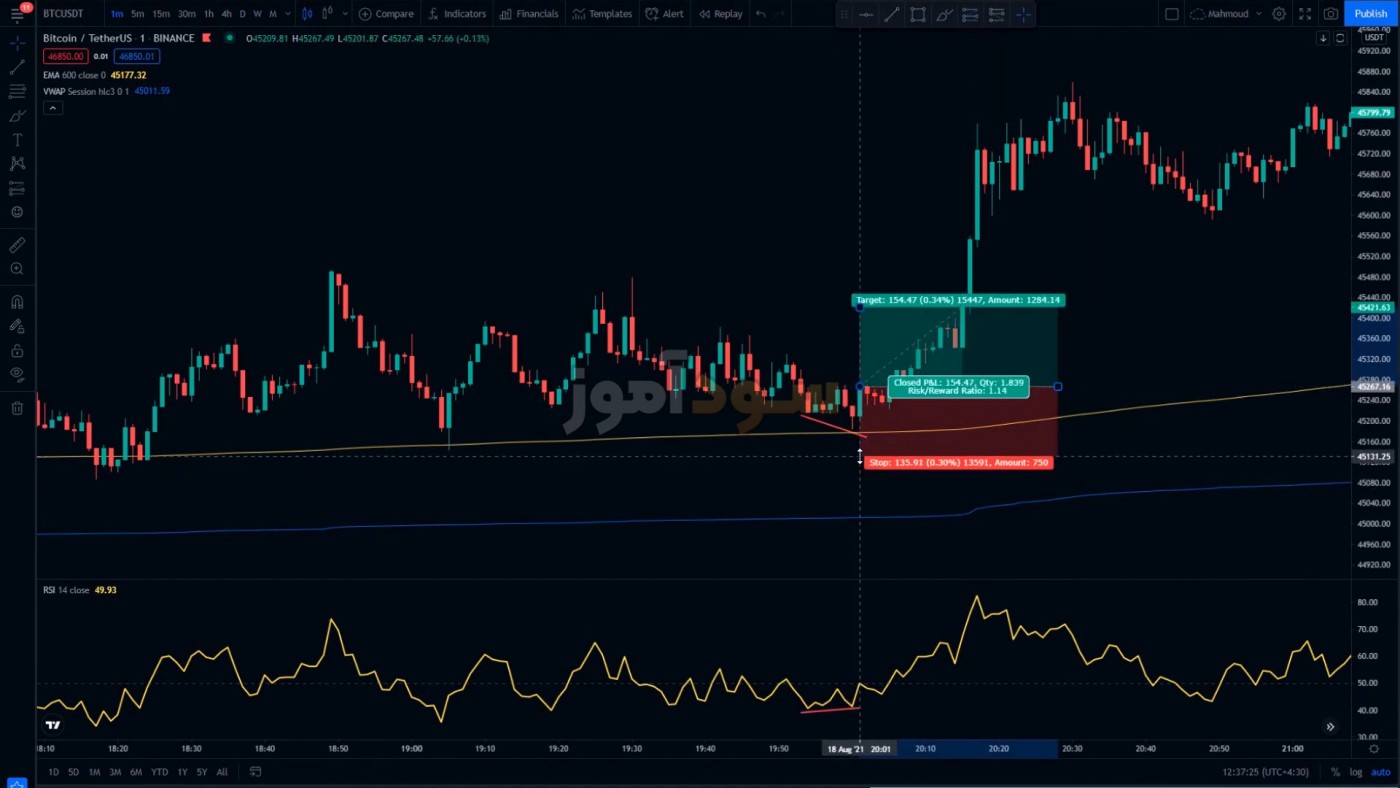
Task: Open the second bar style icon
Action: [x=329, y=14]
